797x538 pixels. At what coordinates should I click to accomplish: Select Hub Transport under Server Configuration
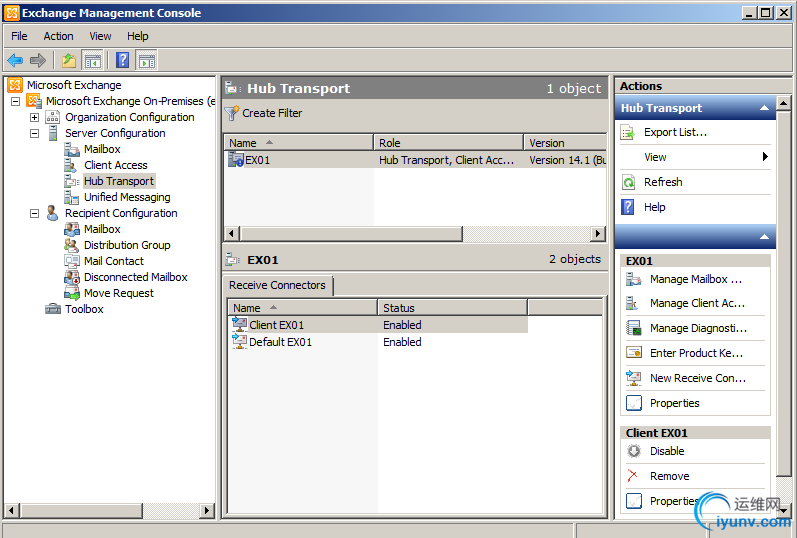(x=119, y=181)
